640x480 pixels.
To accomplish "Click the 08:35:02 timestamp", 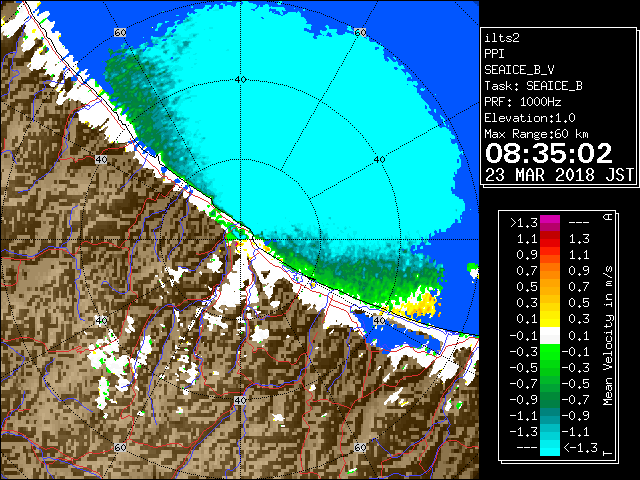I will coord(549,153).
